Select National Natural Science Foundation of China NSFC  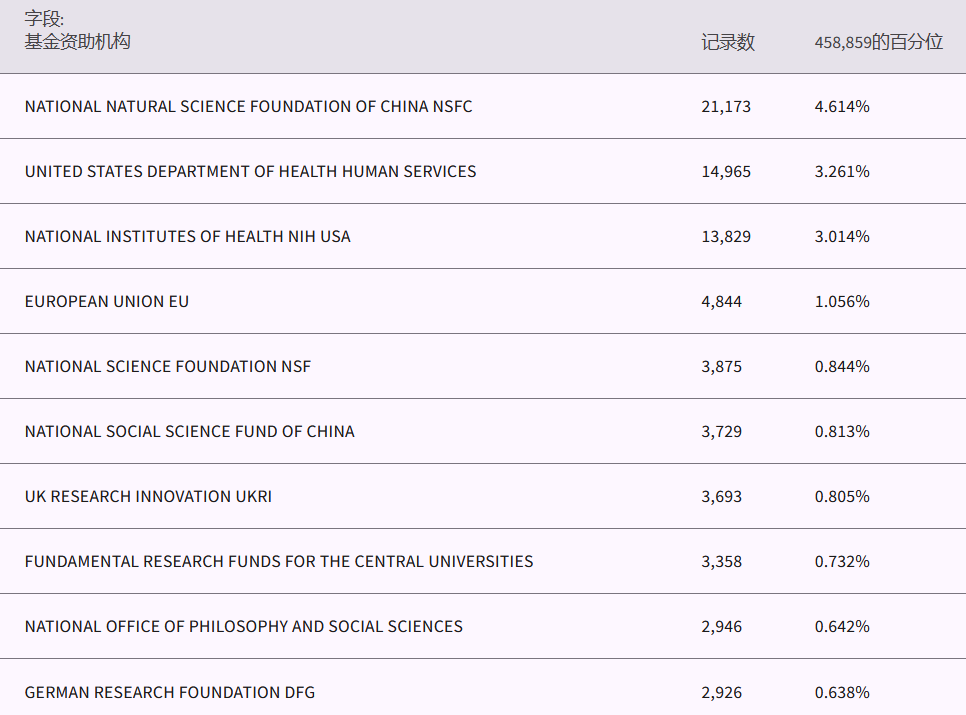click(248, 106)
